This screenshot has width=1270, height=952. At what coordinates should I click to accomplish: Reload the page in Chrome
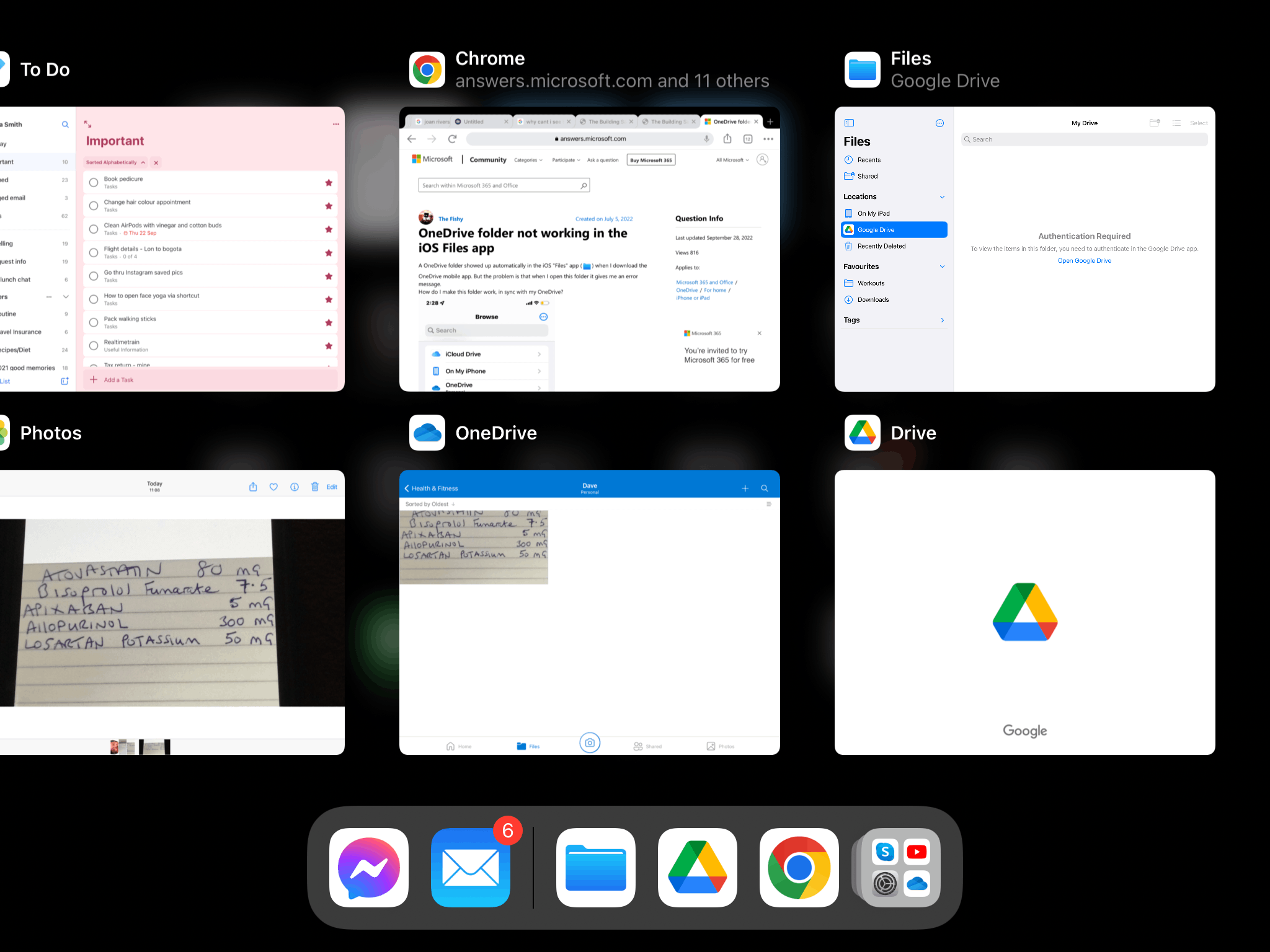pos(453,139)
